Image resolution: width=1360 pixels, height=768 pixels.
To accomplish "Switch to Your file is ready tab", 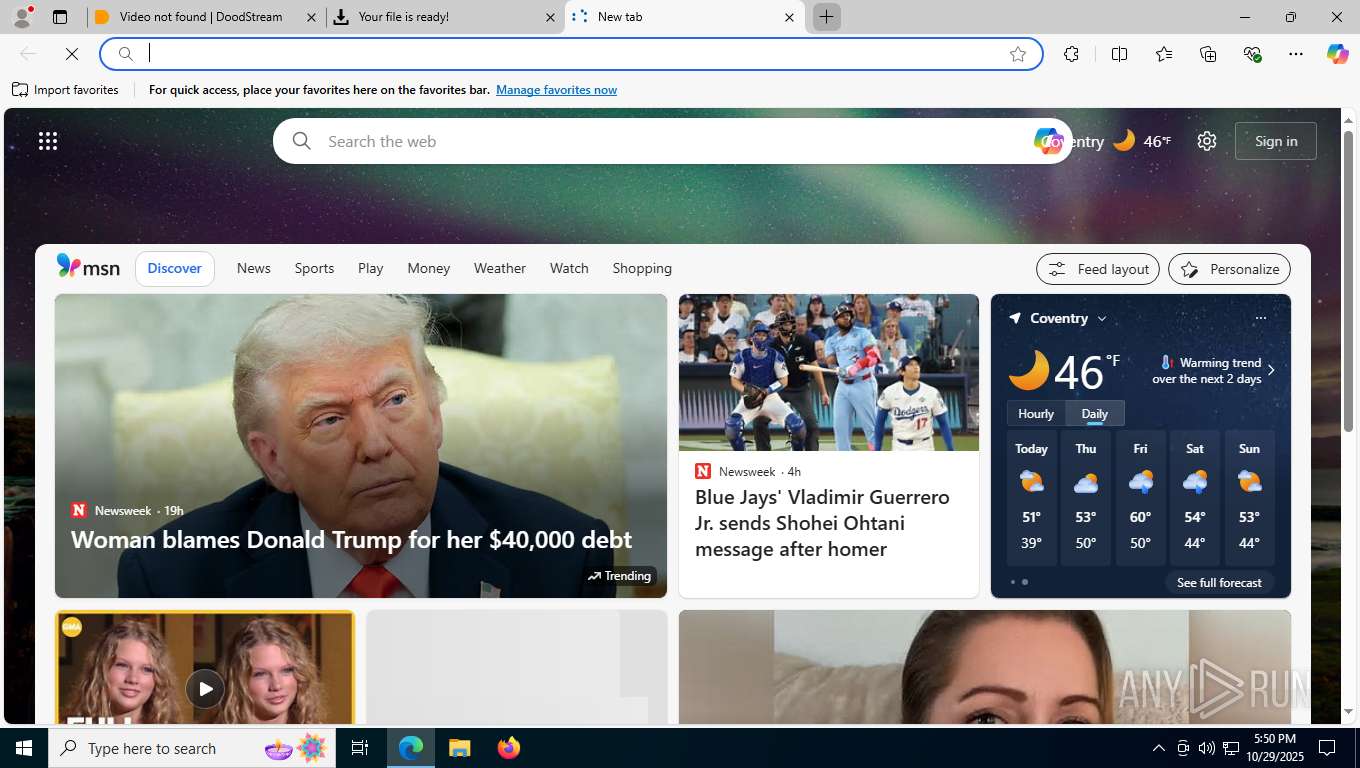I will (445, 17).
